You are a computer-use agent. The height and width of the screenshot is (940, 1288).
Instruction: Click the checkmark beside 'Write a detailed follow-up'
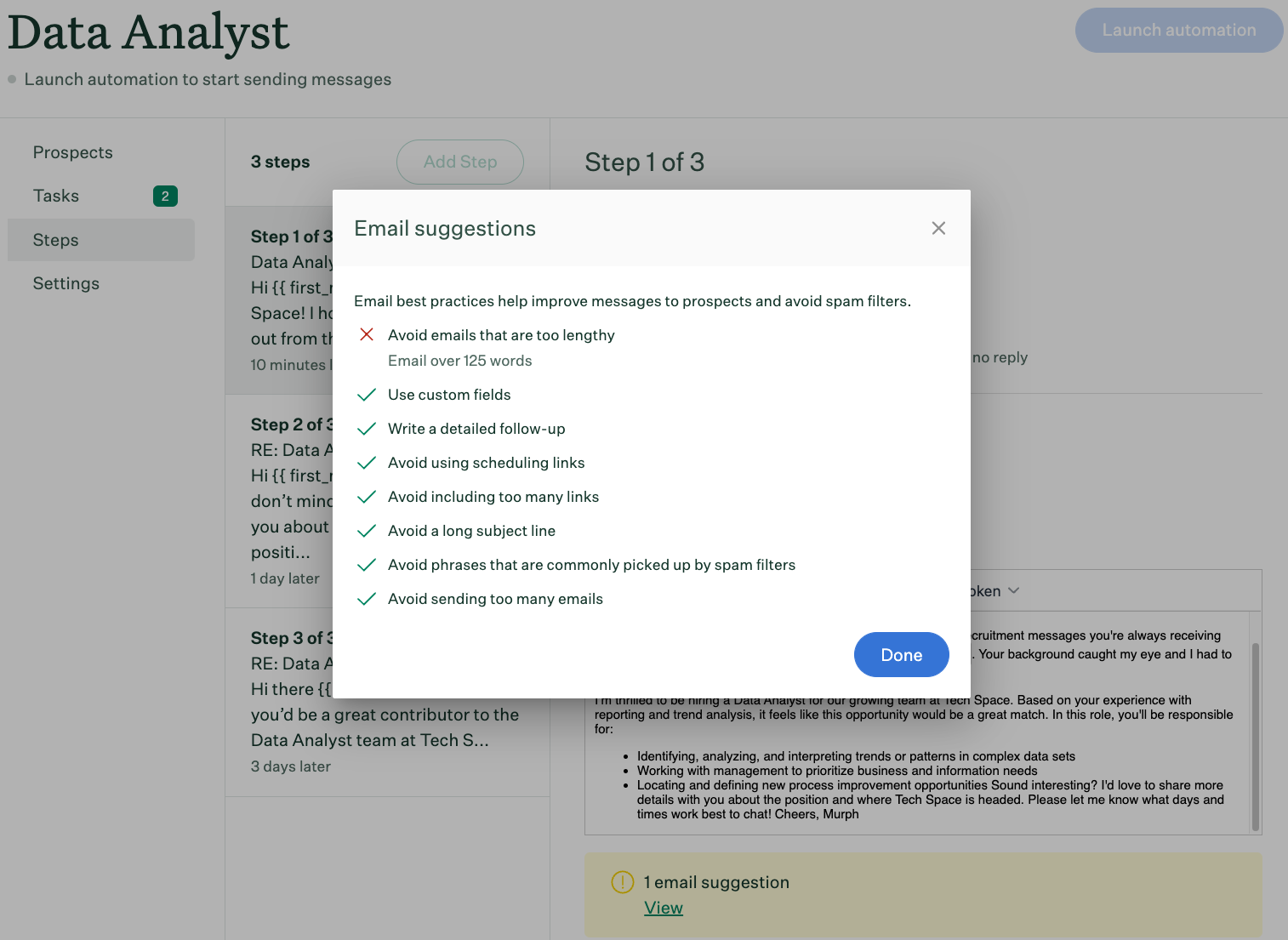pyautogui.click(x=367, y=428)
